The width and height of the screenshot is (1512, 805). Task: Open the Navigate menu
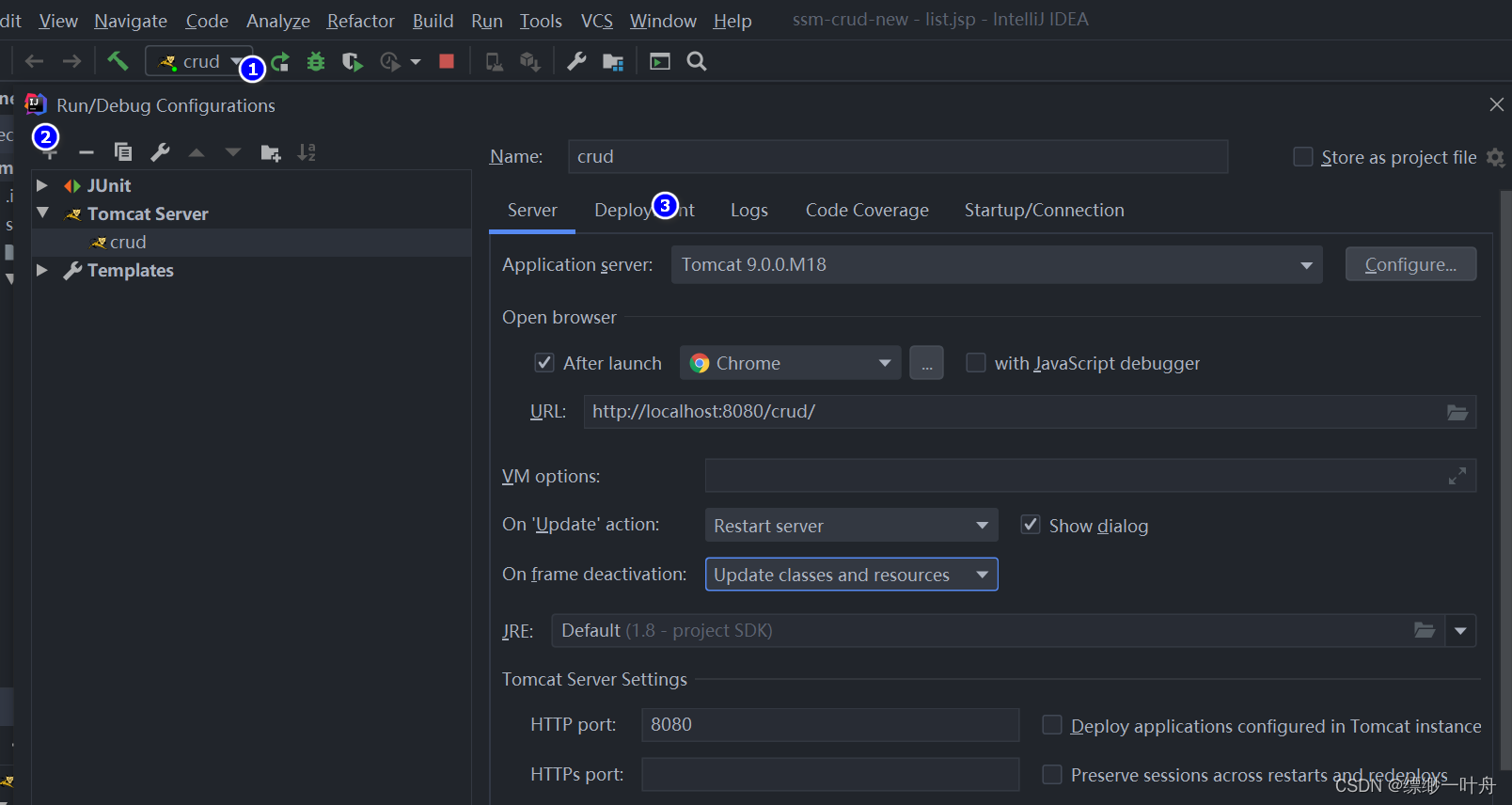pos(131,21)
